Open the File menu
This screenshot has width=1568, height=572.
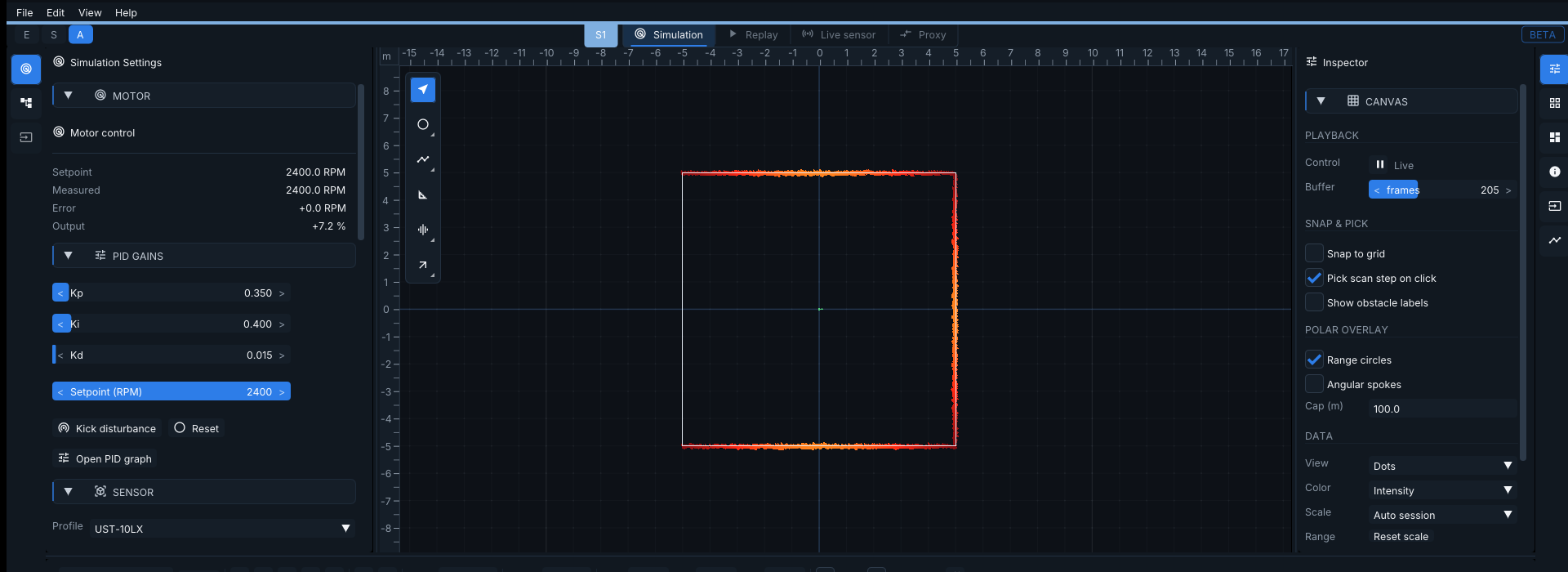(24, 12)
